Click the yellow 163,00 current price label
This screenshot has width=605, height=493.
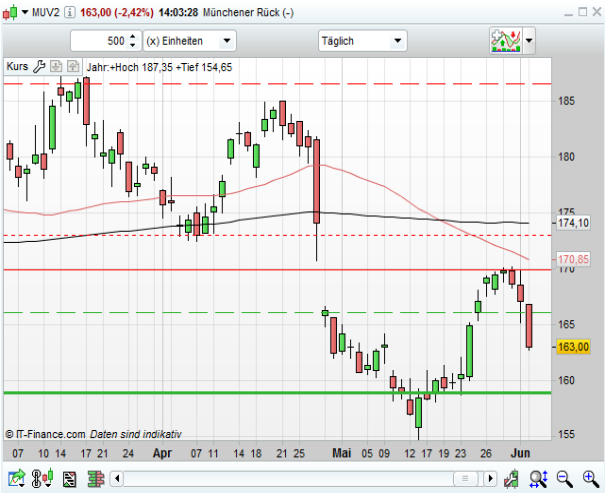(573, 347)
